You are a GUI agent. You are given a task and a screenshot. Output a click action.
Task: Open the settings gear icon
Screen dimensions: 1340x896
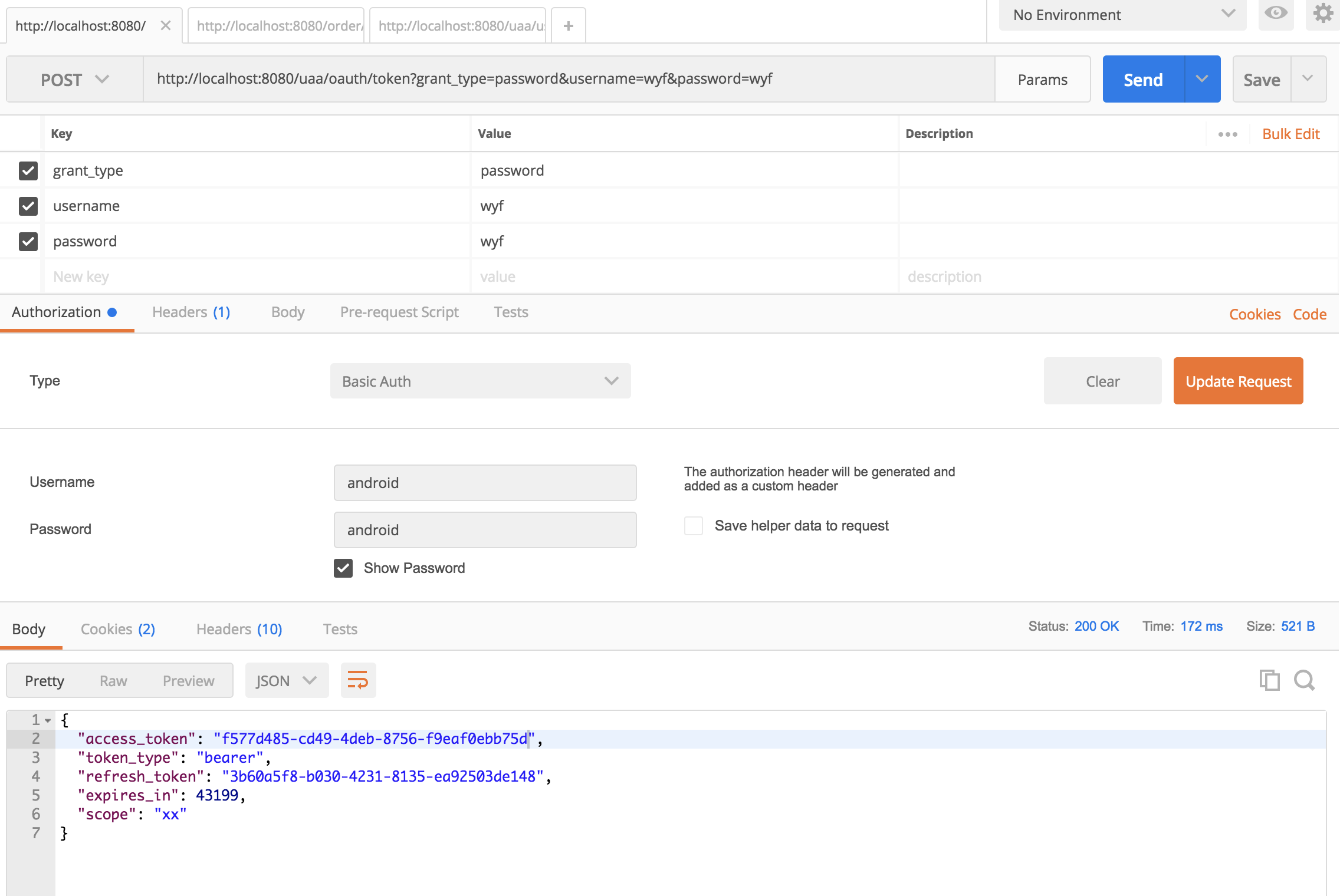1323,13
